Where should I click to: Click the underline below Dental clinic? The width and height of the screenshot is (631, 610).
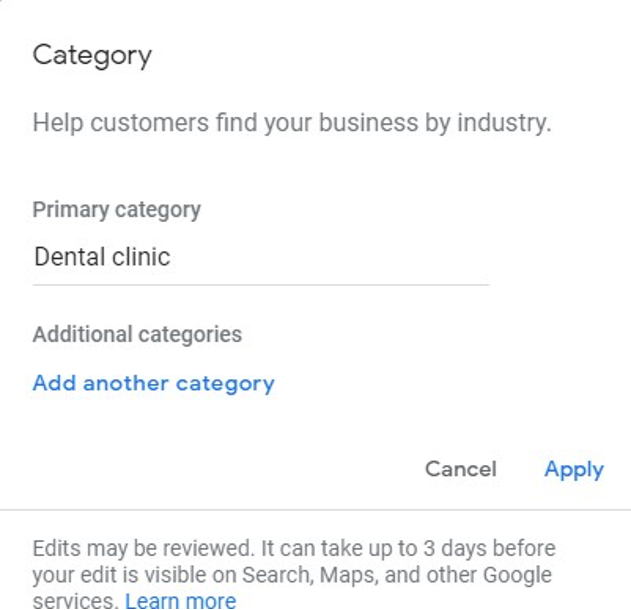click(x=261, y=284)
